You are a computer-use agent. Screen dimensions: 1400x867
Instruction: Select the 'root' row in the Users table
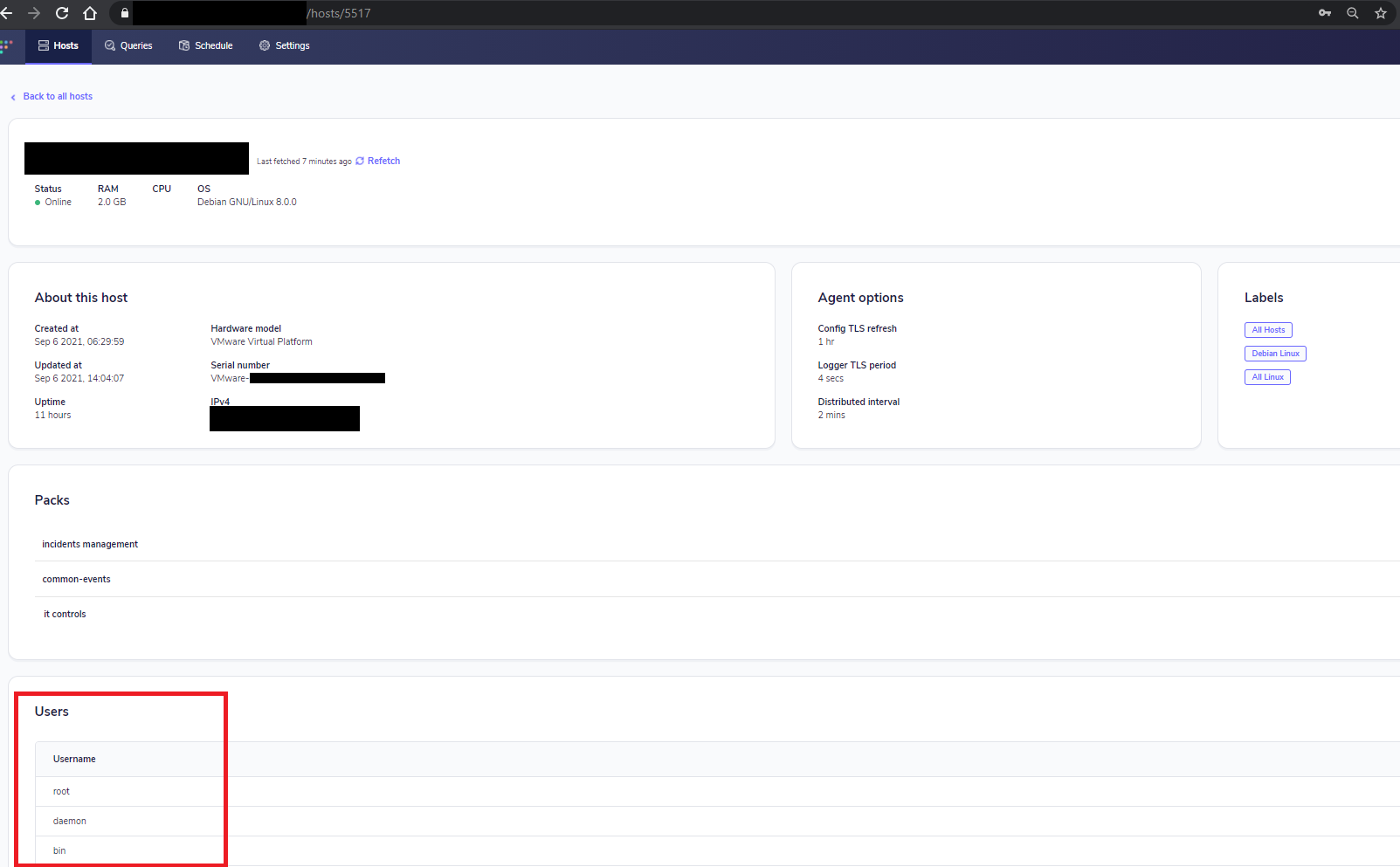pos(61,791)
